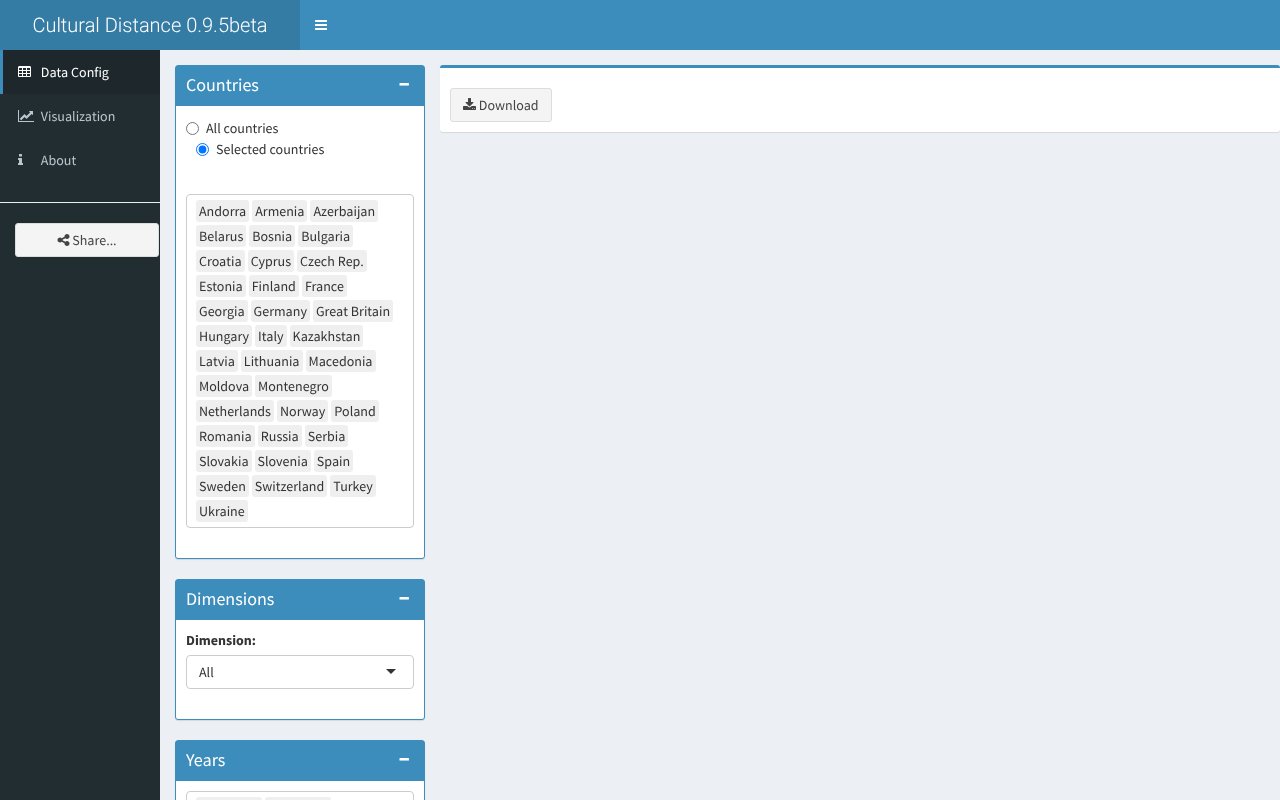Open the Dimension dropdown
Screen dimensions: 1280x800
[300, 672]
